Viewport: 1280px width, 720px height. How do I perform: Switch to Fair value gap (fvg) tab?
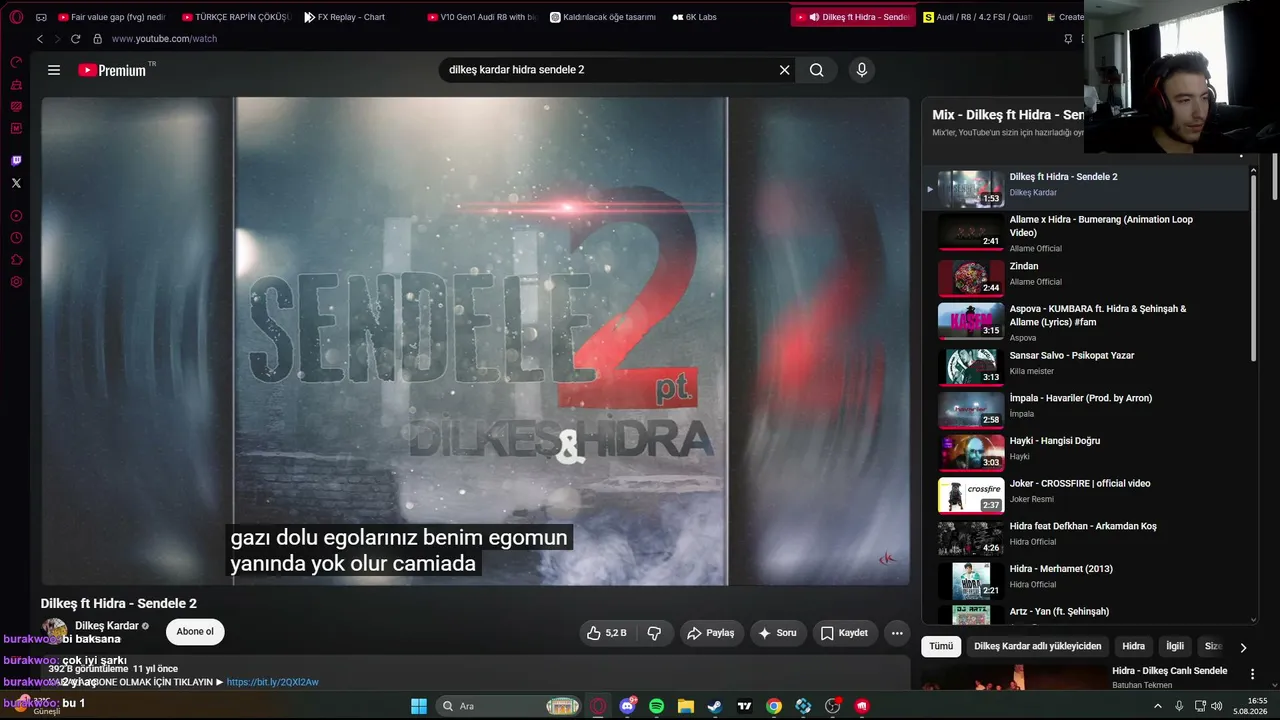(111, 17)
